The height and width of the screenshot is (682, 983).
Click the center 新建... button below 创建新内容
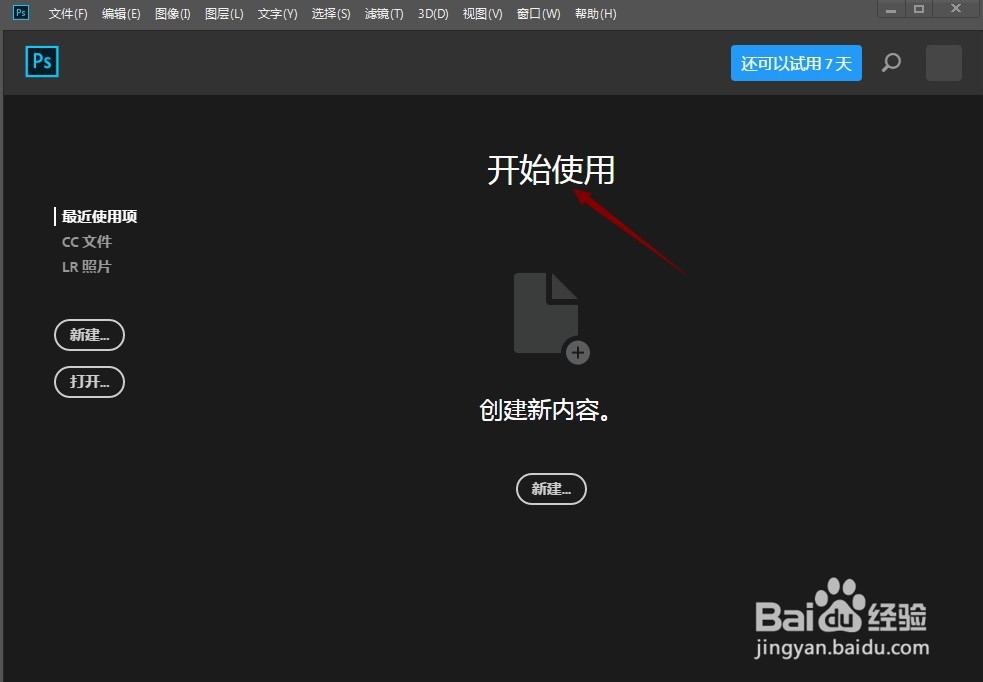click(551, 489)
